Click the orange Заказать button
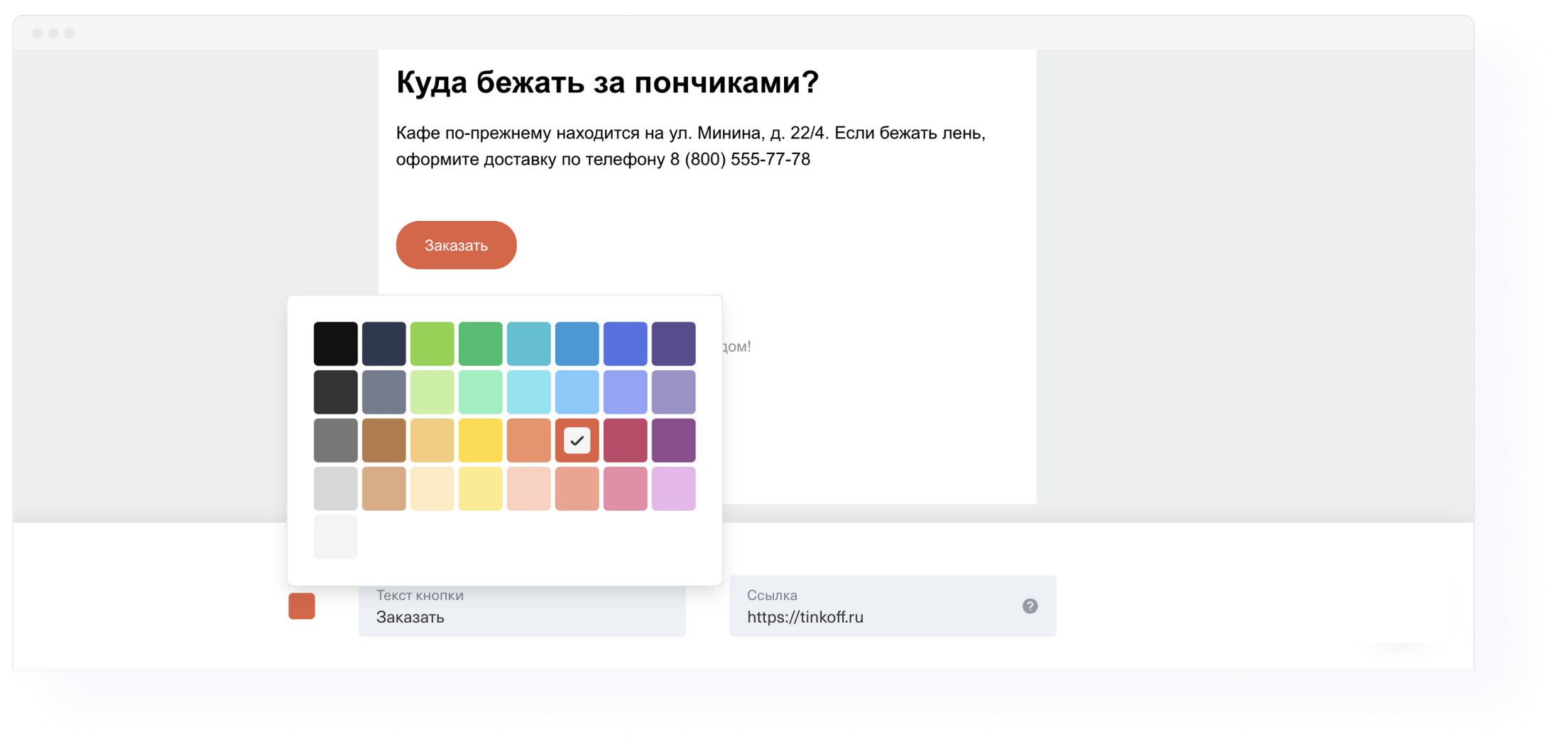 (456, 245)
